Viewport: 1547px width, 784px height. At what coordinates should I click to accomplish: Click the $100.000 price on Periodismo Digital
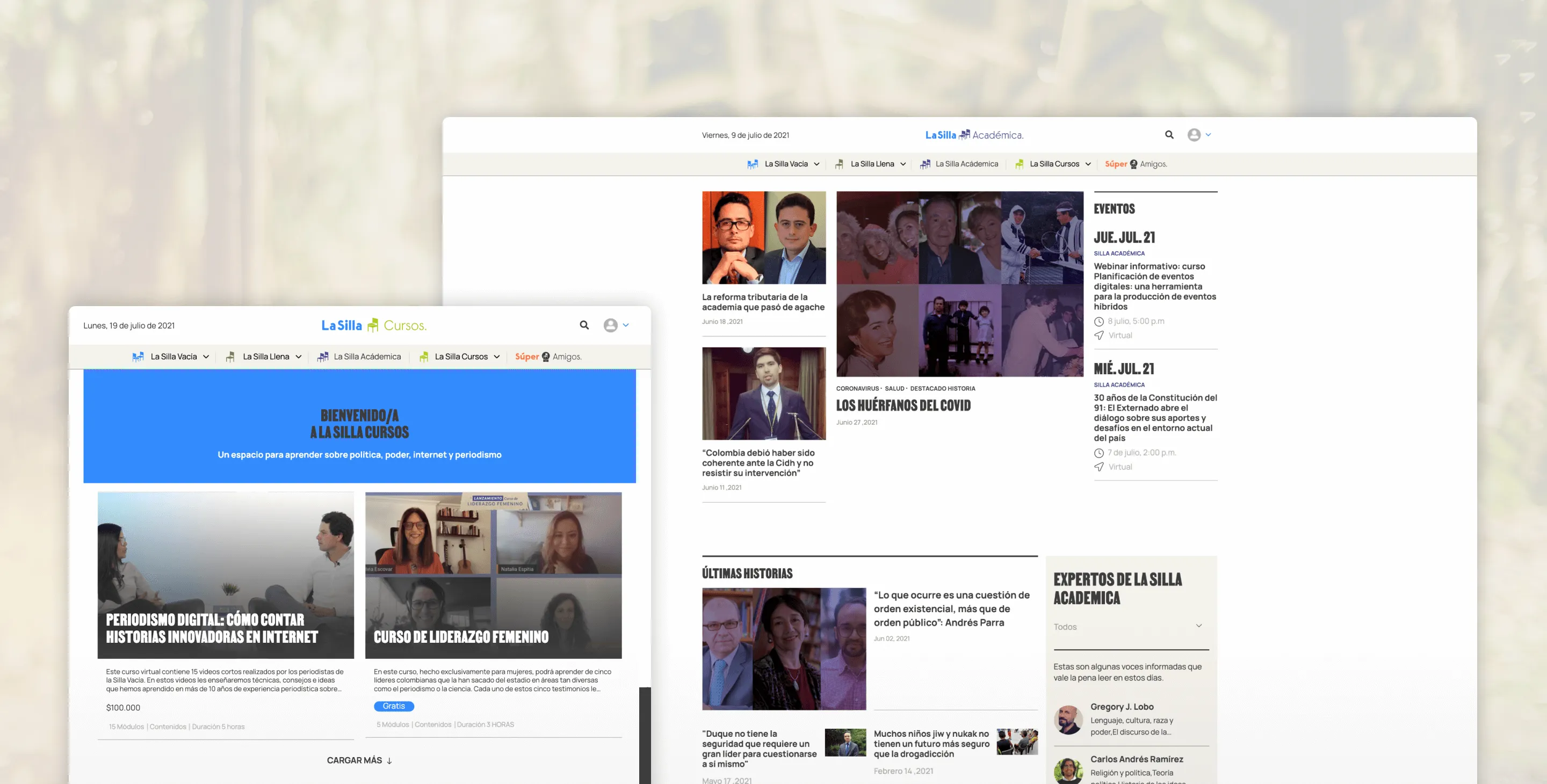(123, 708)
